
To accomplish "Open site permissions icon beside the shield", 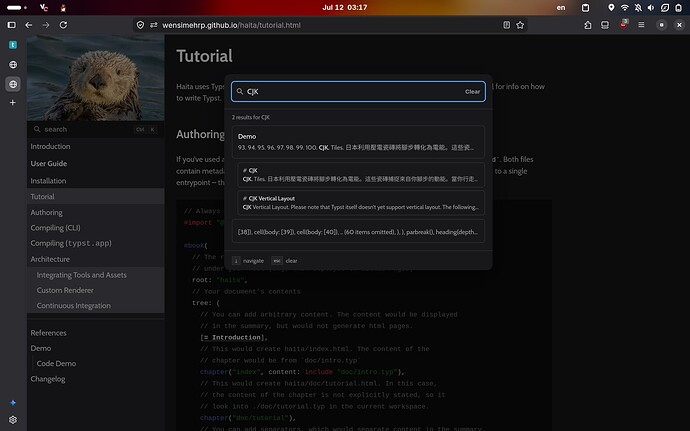I will point(154,25).
